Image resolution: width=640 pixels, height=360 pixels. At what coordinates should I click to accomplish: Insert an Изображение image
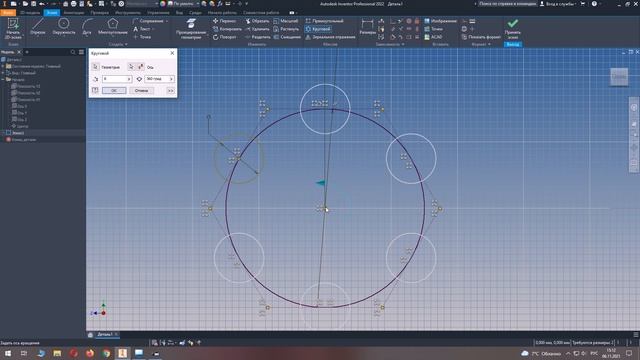point(440,21)
